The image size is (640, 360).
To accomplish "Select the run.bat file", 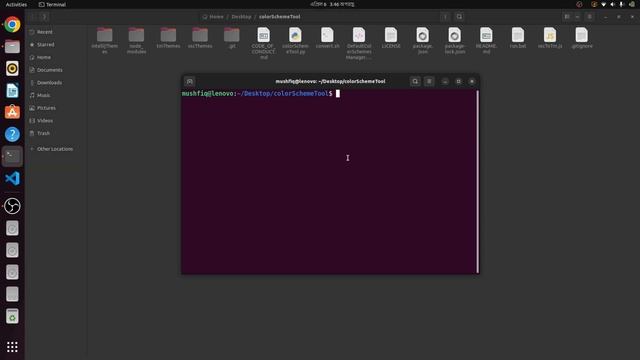I will point(518,38).
